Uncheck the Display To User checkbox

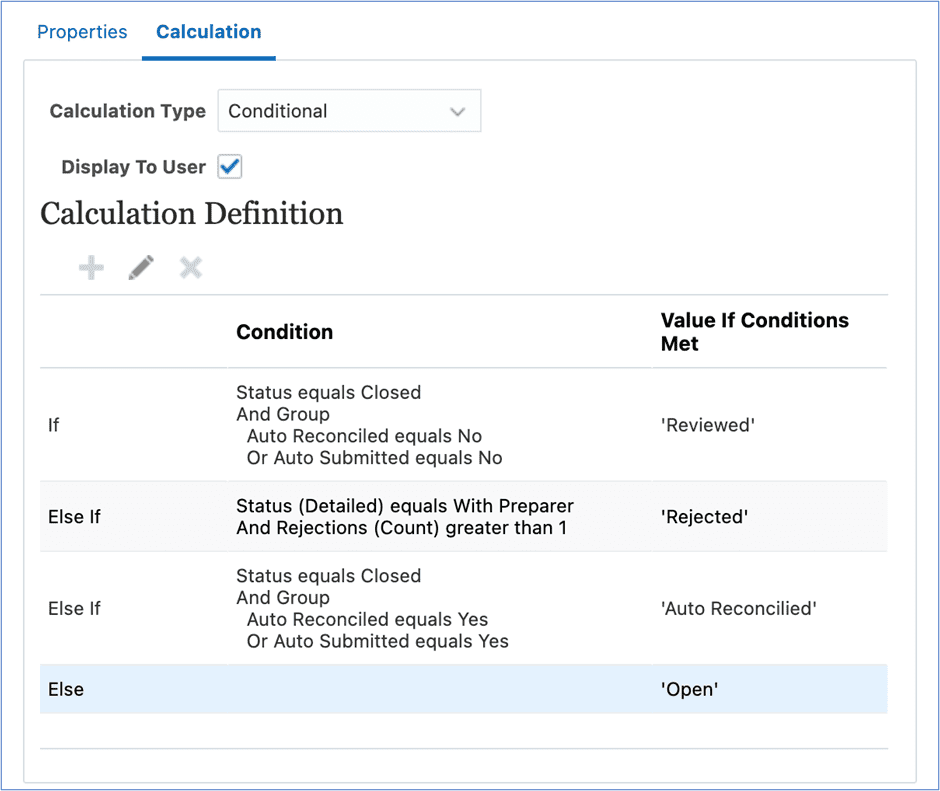pyautogui.click(x=230, y=166)
